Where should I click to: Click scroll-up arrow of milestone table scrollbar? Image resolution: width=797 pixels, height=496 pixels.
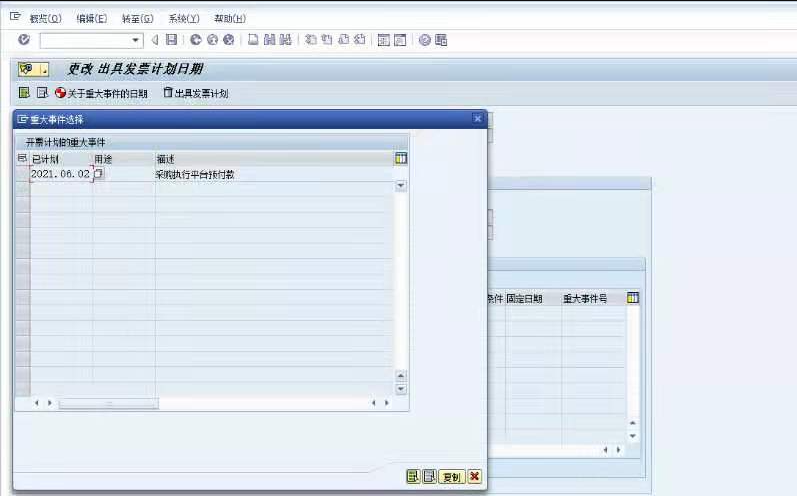[401, 376]
